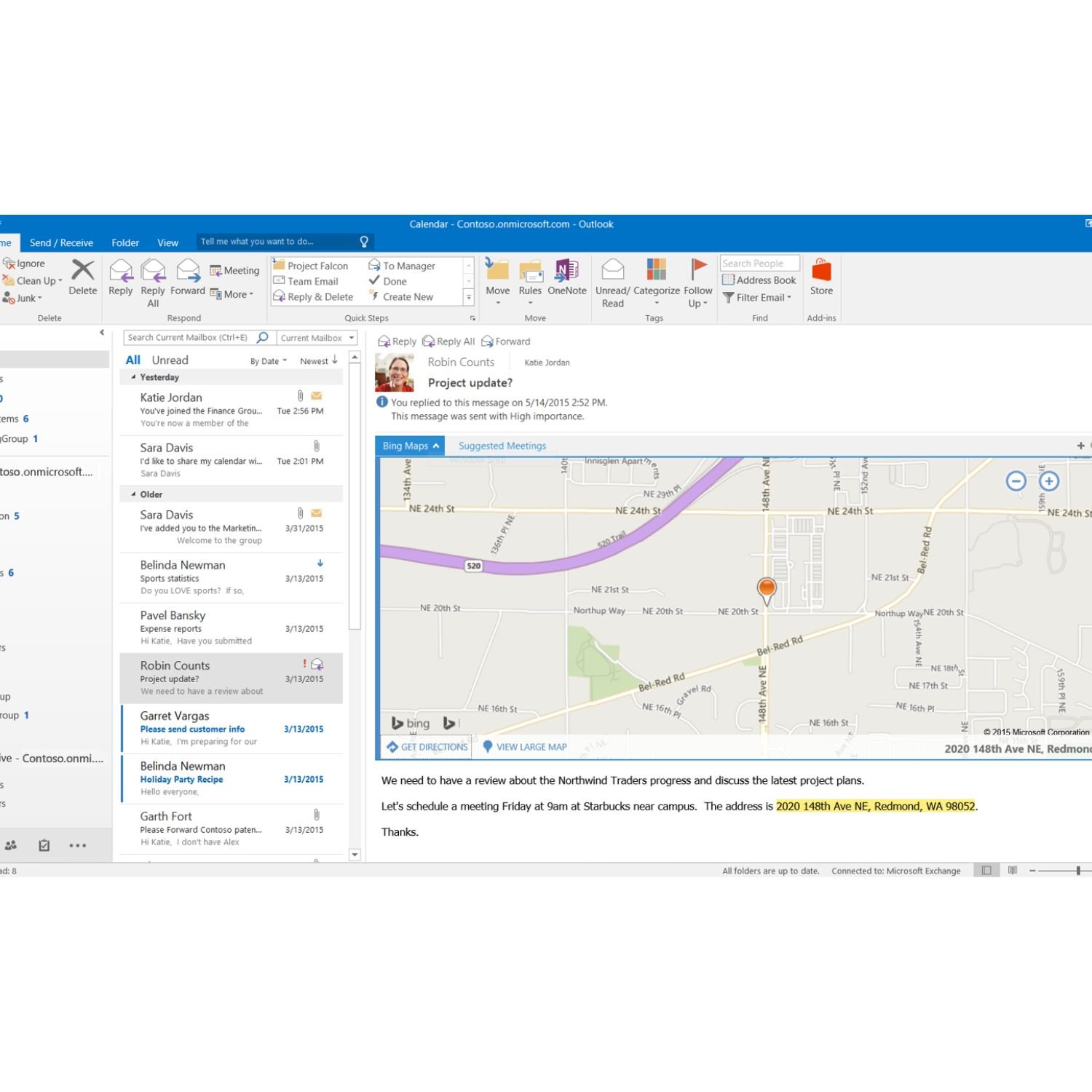Click the Delete icon in the ribbon
This screenshot has width=1092, height=1092.
point(82,271)
